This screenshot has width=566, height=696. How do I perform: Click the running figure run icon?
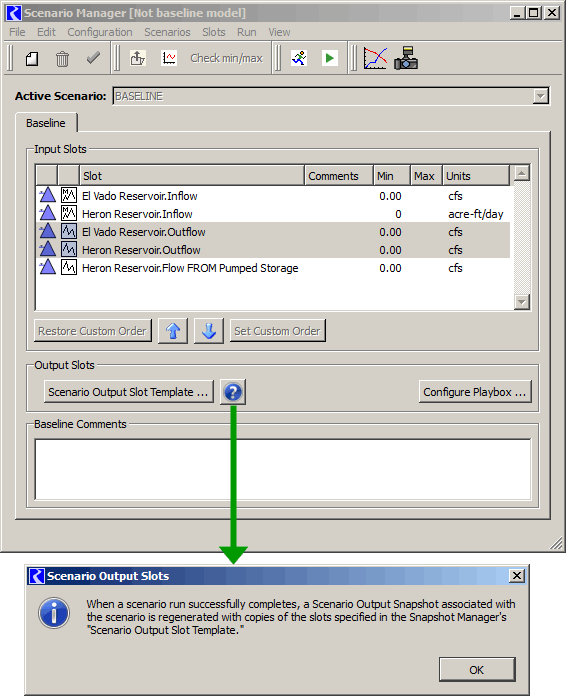[299, 58]
